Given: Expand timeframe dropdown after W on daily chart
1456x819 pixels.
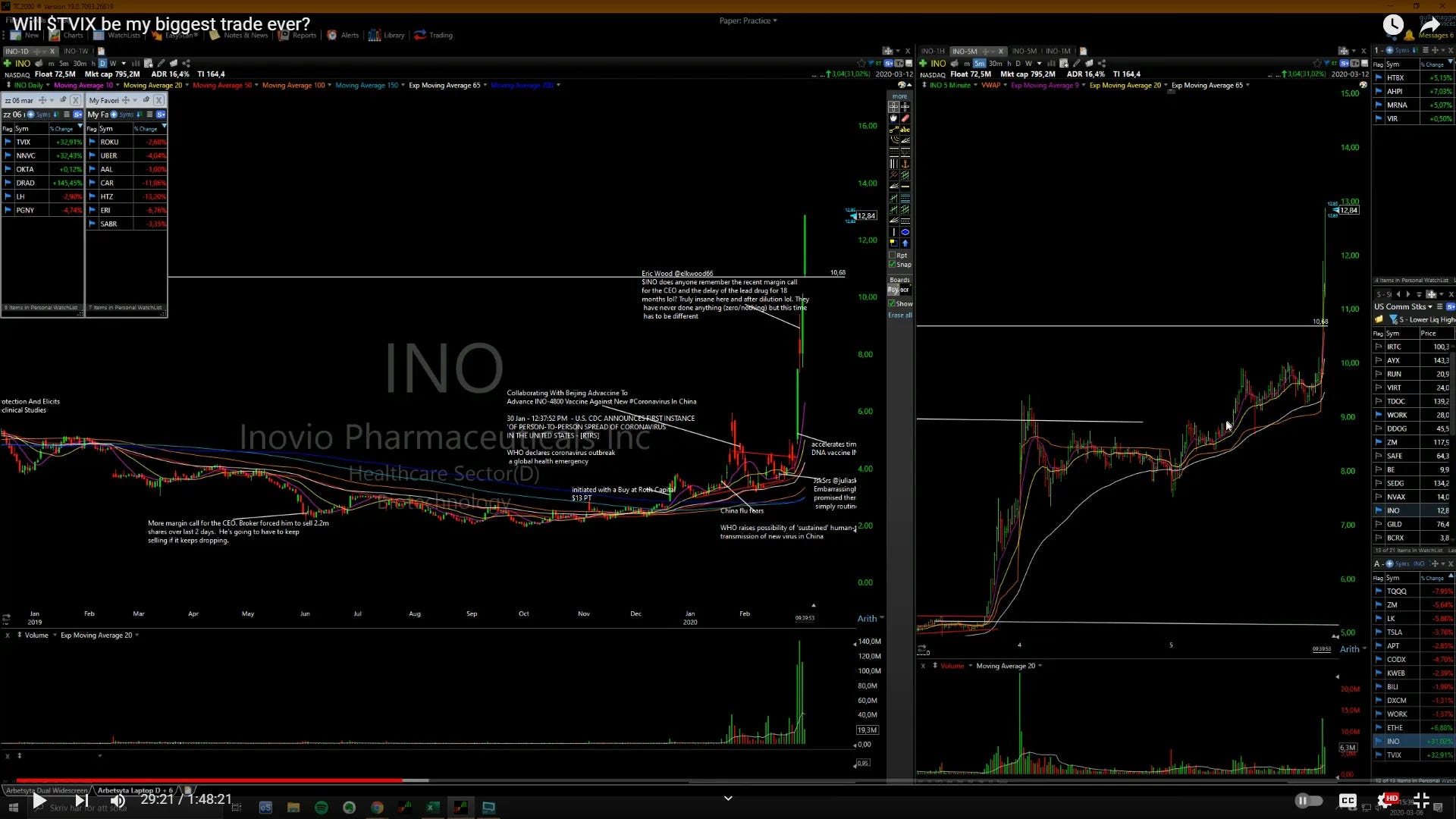Looking at the screenshot, I should click(124, 64).
